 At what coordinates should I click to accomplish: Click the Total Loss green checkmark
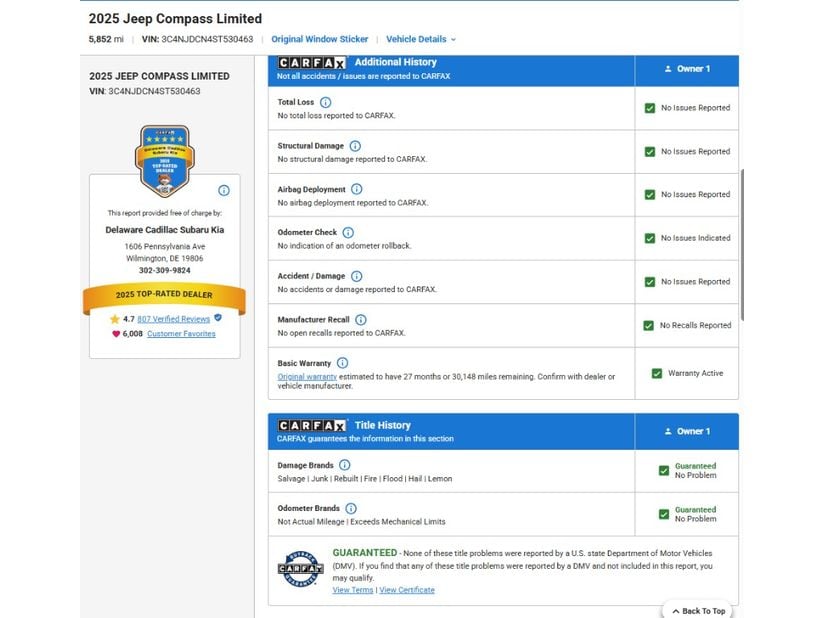pos(650,108)
